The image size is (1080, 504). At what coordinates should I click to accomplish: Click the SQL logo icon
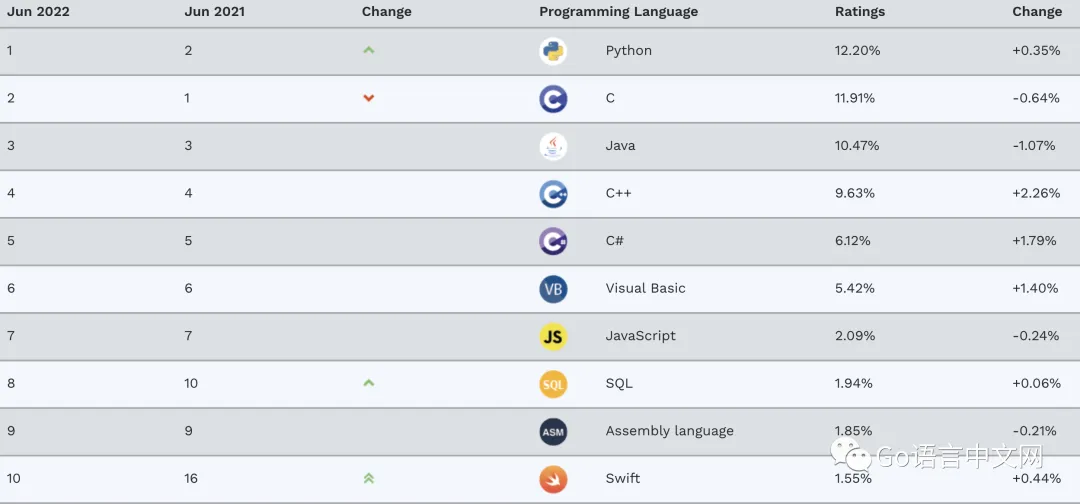(553, 384)
